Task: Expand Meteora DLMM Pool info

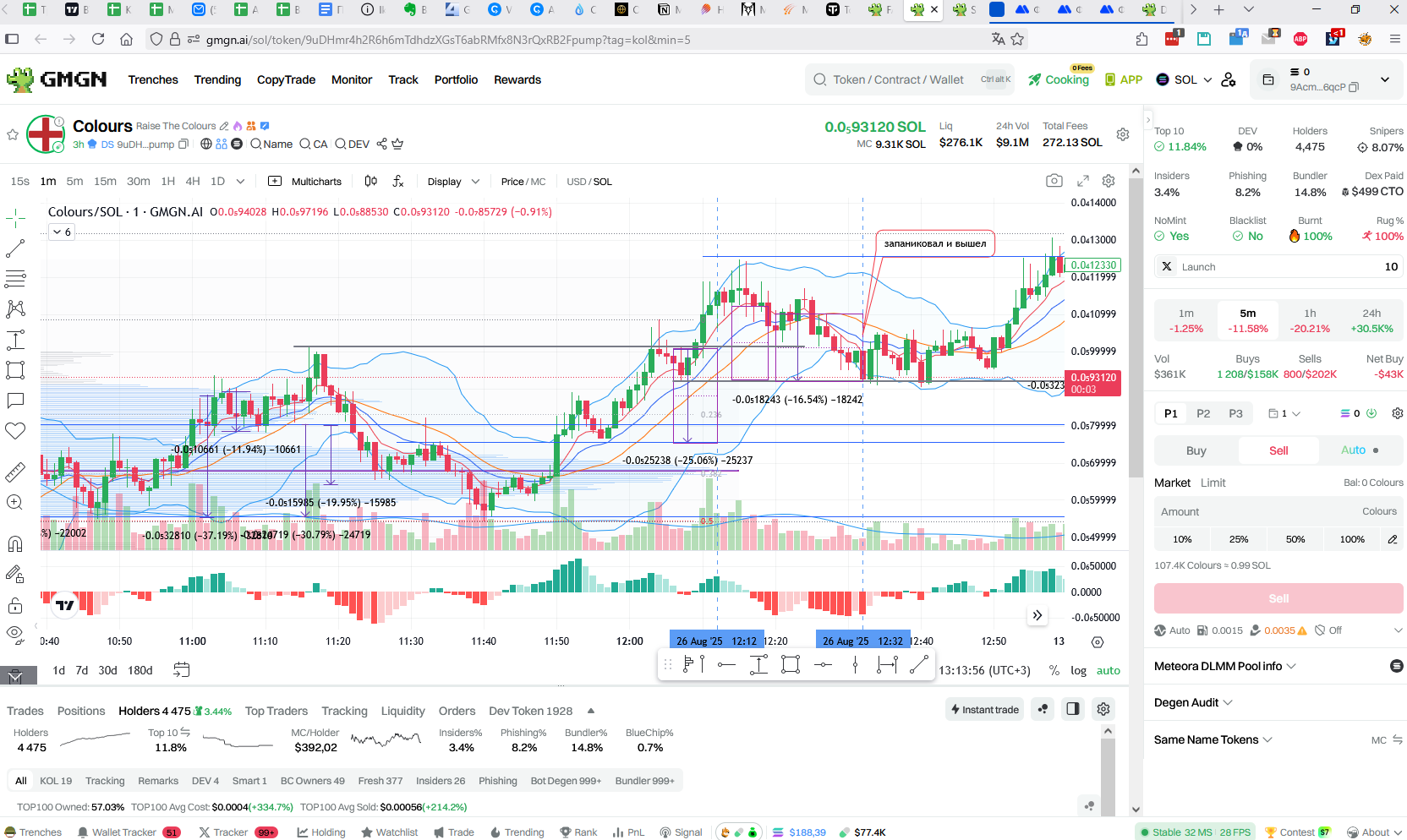Action: (x=1225, y=666)
